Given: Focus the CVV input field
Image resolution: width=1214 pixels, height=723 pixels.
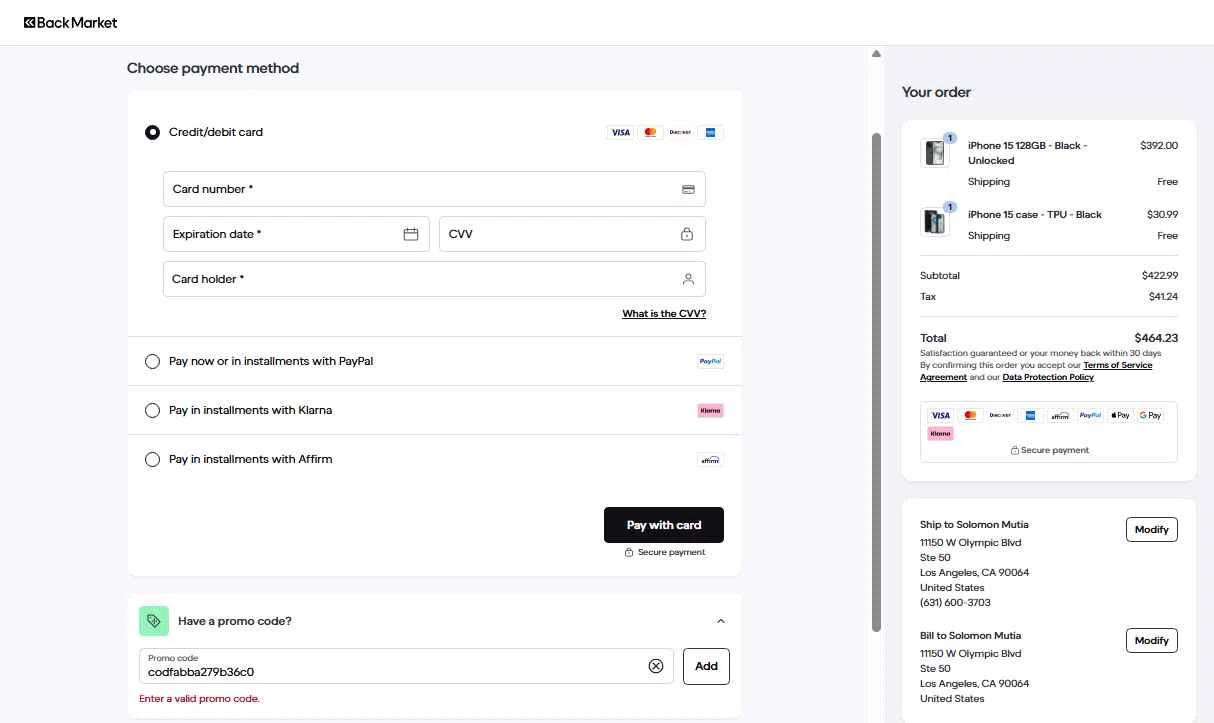Looking at the screenshot, I should (x=572, y=234).
